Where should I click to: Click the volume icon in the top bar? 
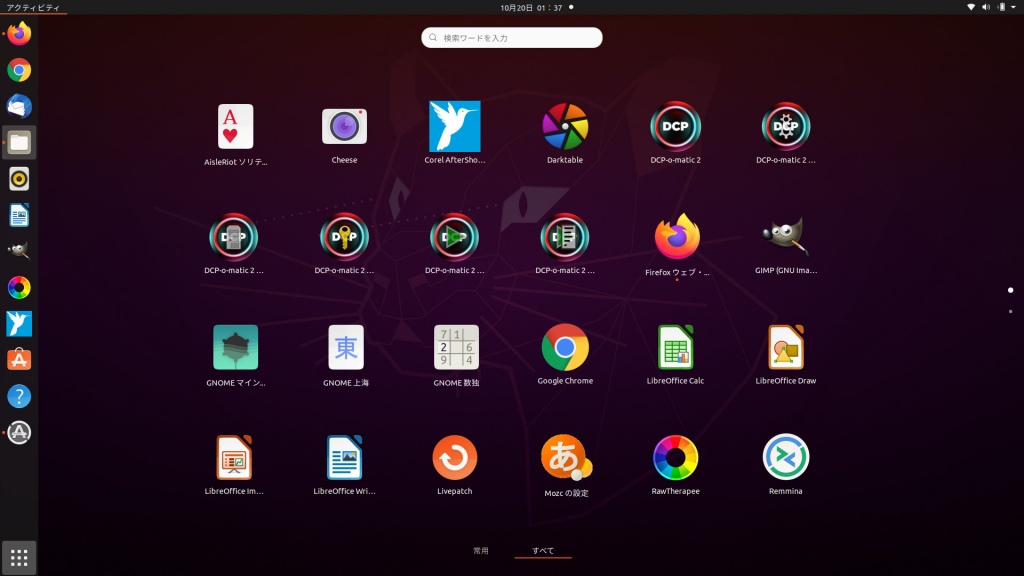click(x=986, y=7)
